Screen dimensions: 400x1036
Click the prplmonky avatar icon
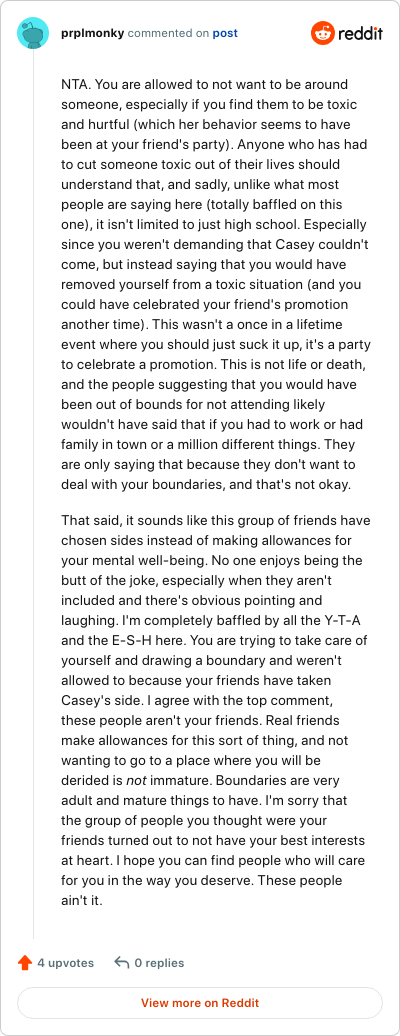click(32, 33)
